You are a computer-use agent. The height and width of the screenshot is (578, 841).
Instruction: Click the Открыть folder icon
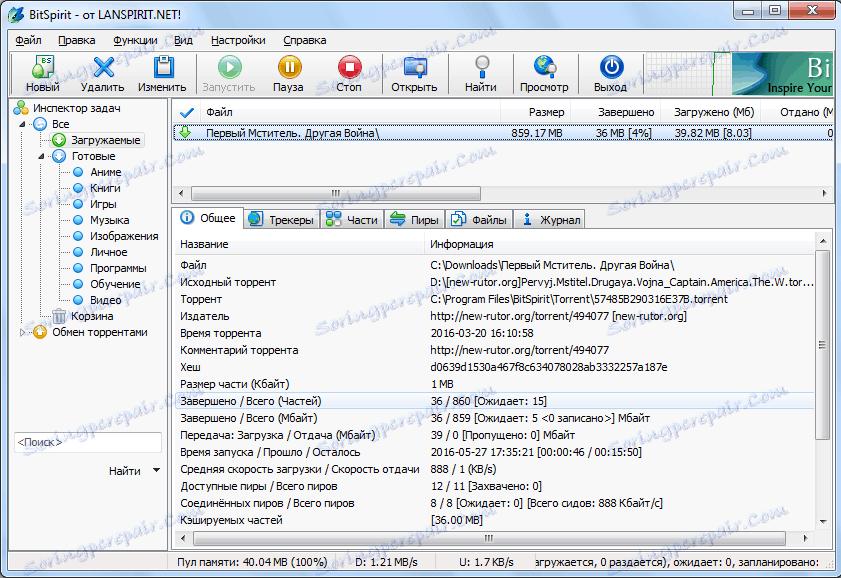pos(415,68)
